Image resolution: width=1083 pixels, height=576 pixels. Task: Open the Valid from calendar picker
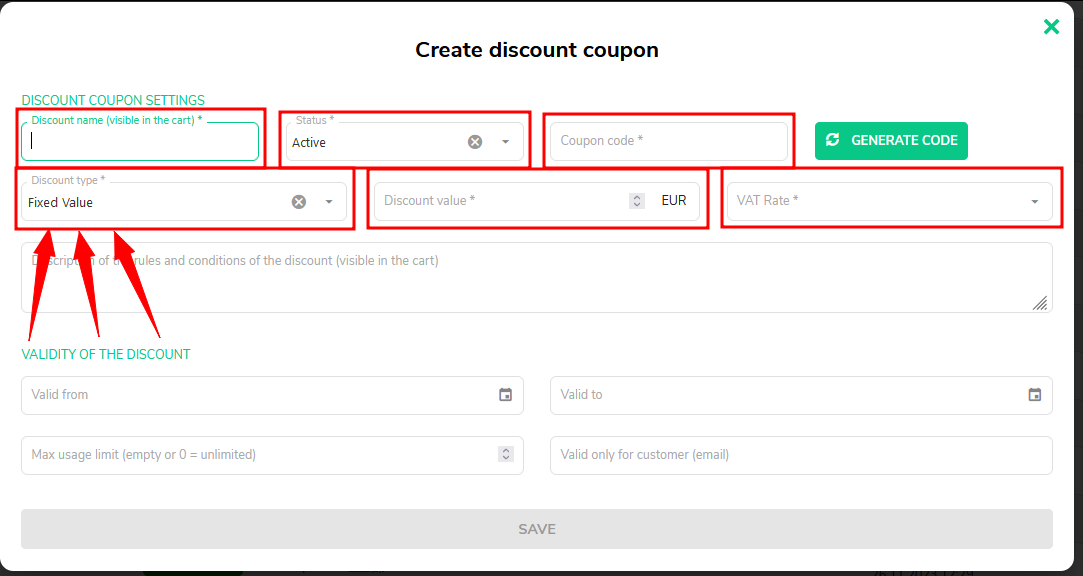506,394
